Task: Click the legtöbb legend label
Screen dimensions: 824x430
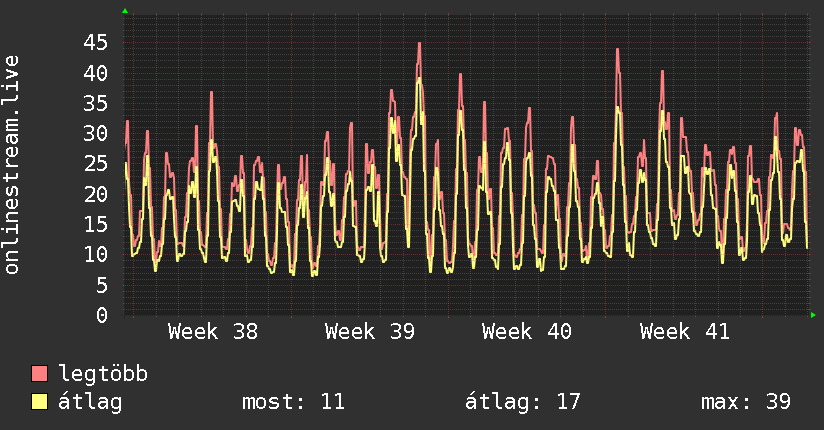Action: tap(103, 374)
